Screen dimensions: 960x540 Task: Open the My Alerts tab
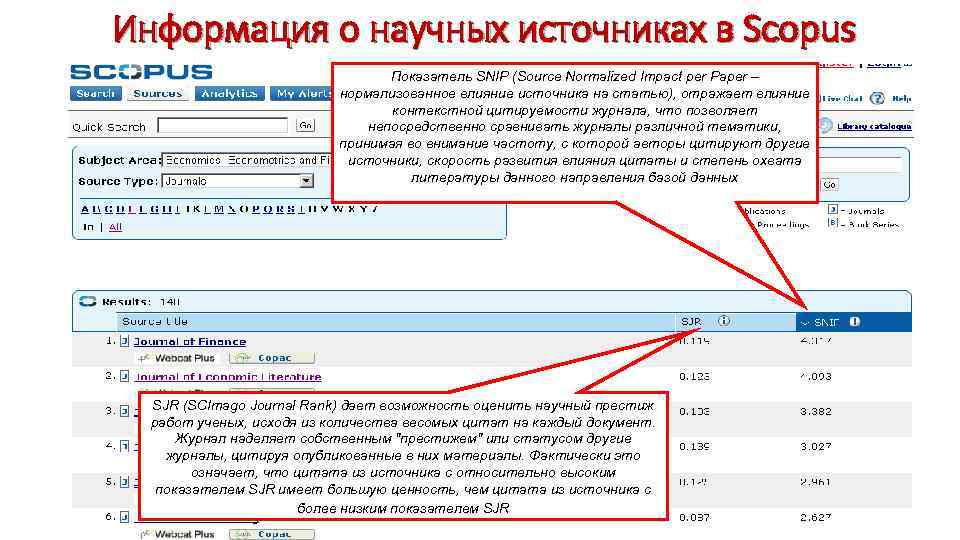pos(301,94)
